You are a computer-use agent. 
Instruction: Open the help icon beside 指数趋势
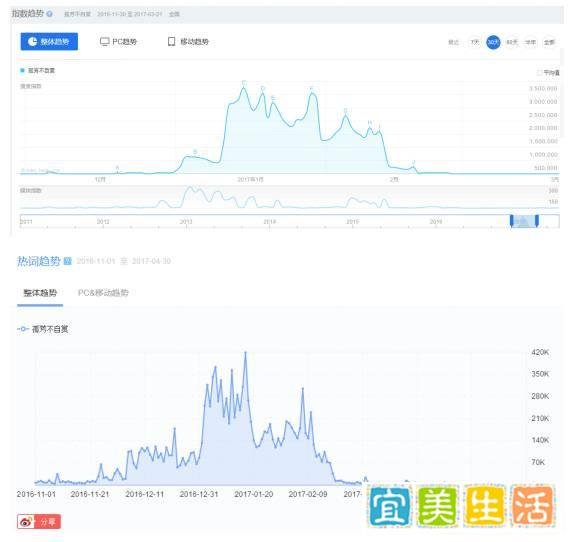pos(49,14)
